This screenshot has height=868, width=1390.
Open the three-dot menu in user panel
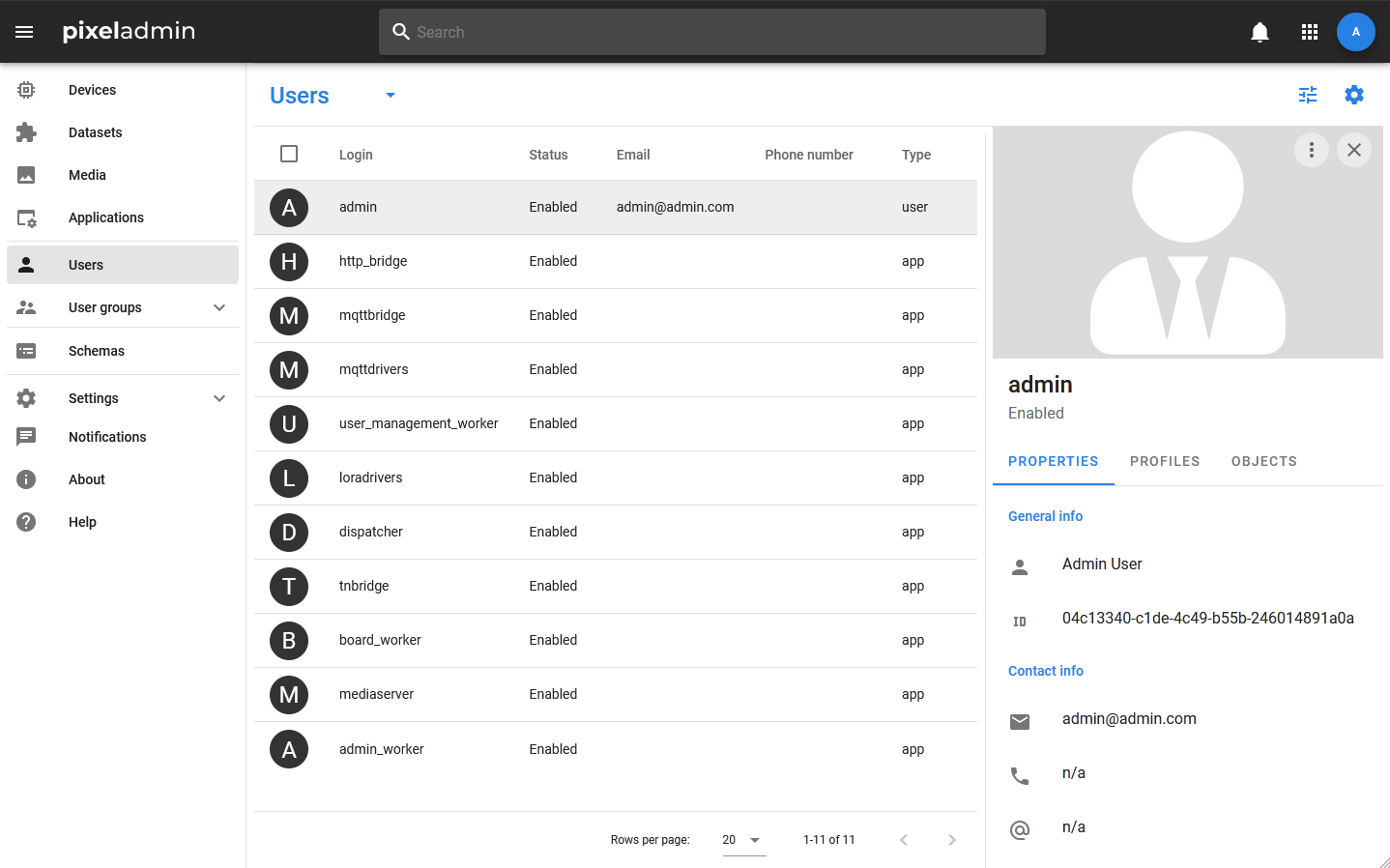pyautogui.click(x=1312, y=150)
